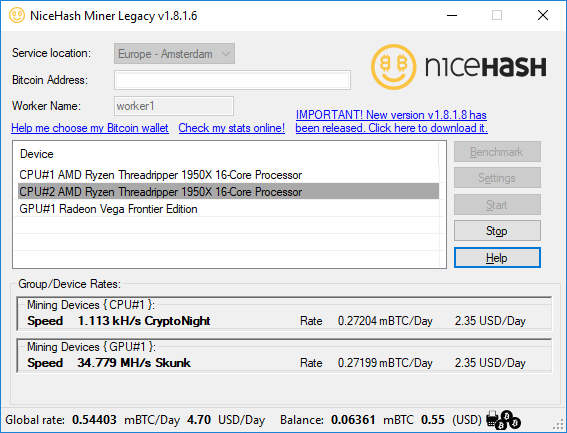Click the NiceHash smiley icon in title bar
This screenshot has width=567, height=433.
point(17,15)
